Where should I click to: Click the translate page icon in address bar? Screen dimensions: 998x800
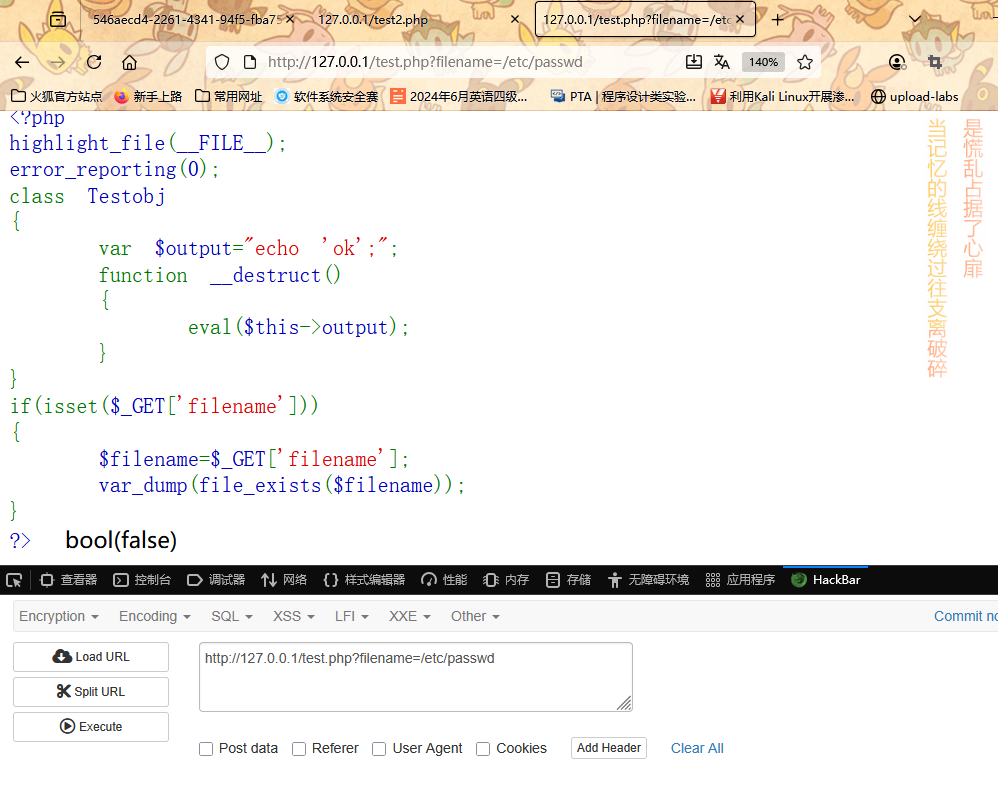tap(722, 62)
